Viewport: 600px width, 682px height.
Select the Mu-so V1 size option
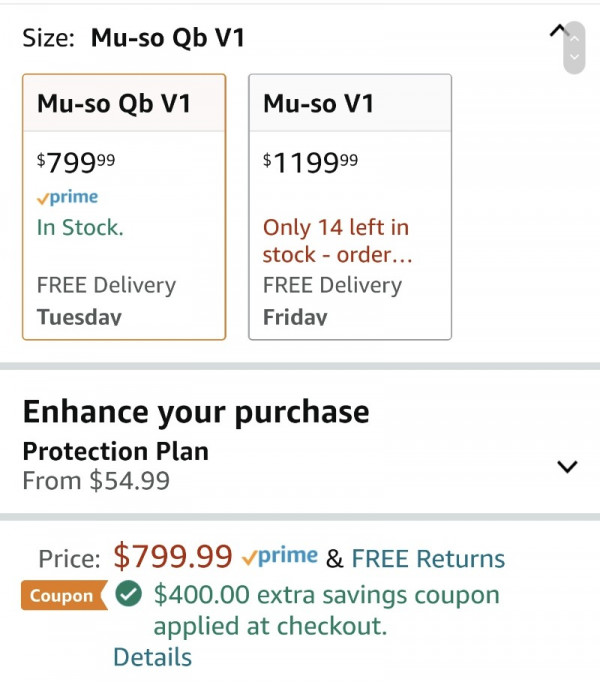pos(350,207)
